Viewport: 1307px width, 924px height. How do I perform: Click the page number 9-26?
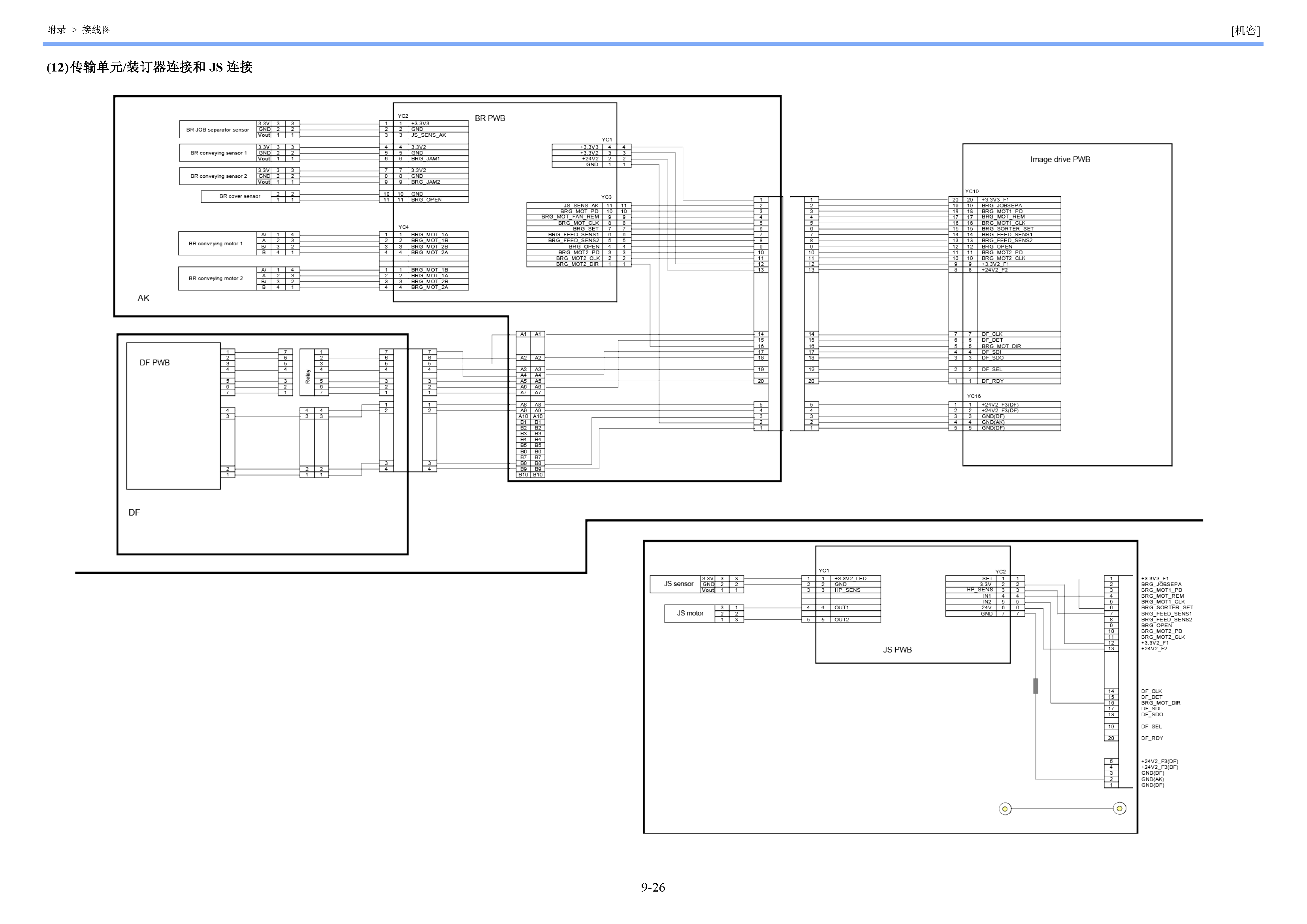653,888
